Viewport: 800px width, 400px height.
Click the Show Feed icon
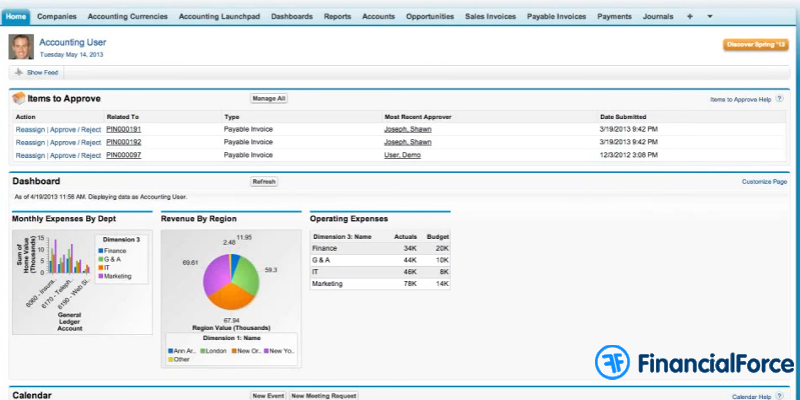tap(18, 73)
